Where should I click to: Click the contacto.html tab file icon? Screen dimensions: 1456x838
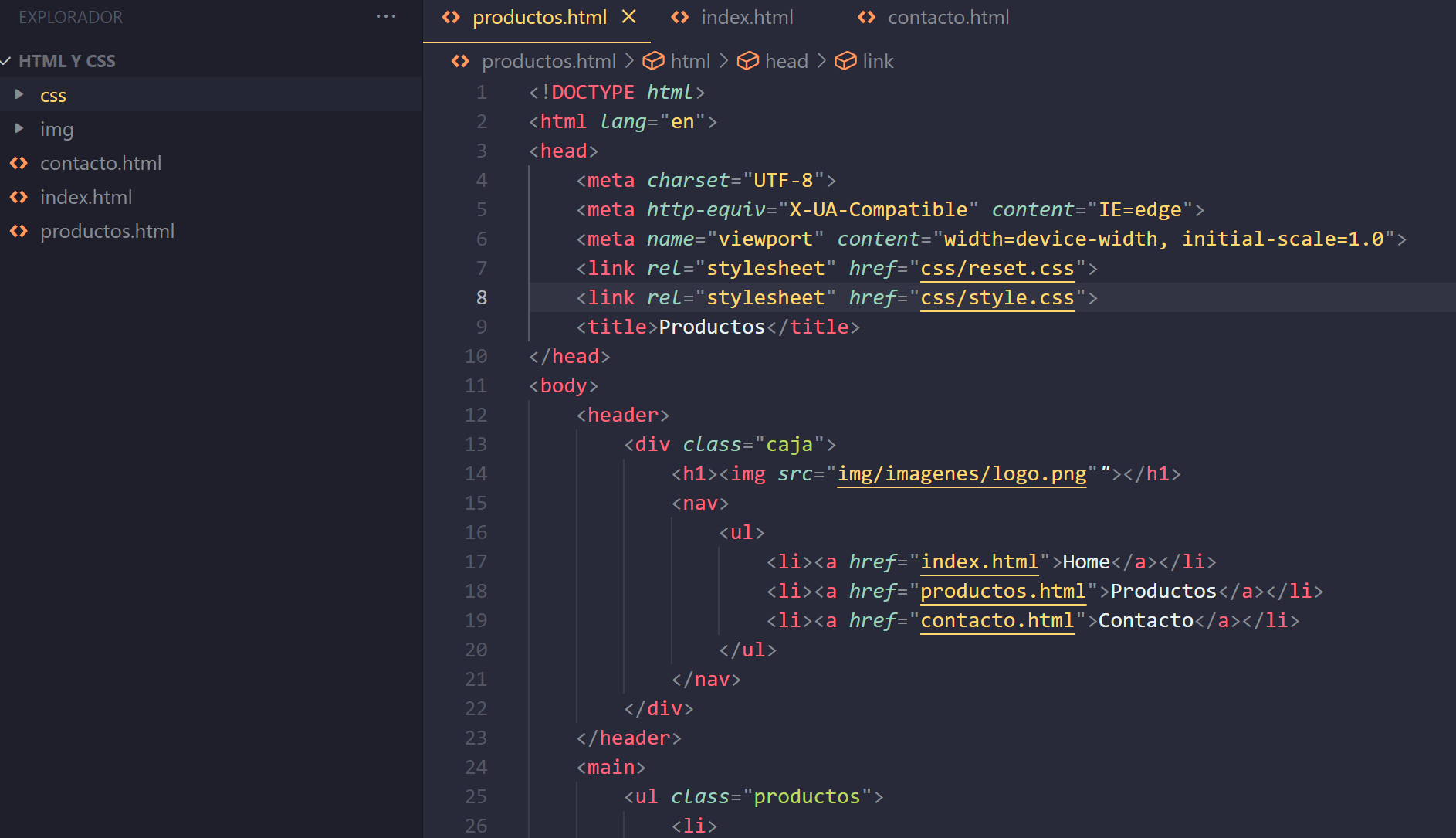[x=867, y=17]
